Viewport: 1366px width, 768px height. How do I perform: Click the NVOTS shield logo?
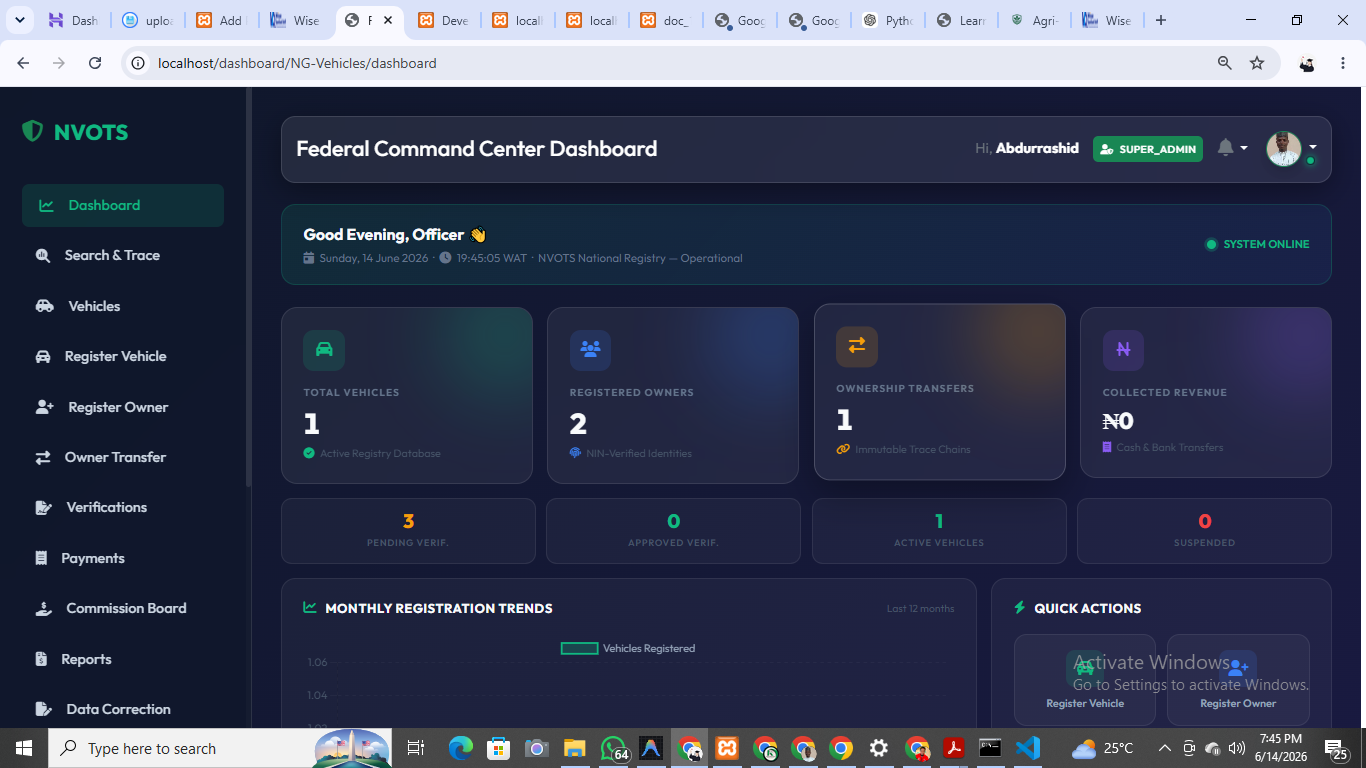[33, 131]
